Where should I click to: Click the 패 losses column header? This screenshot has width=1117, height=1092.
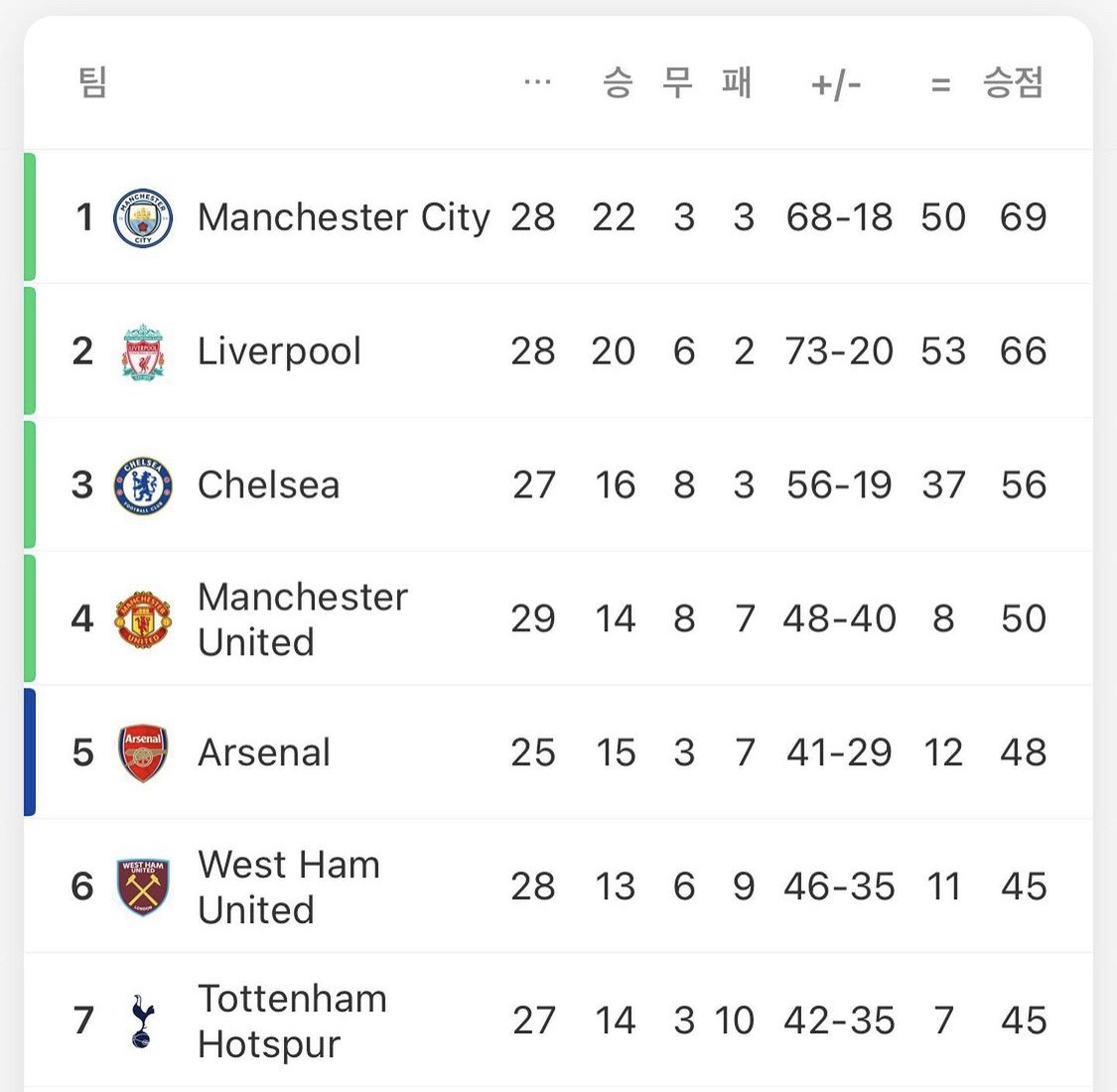737,82
